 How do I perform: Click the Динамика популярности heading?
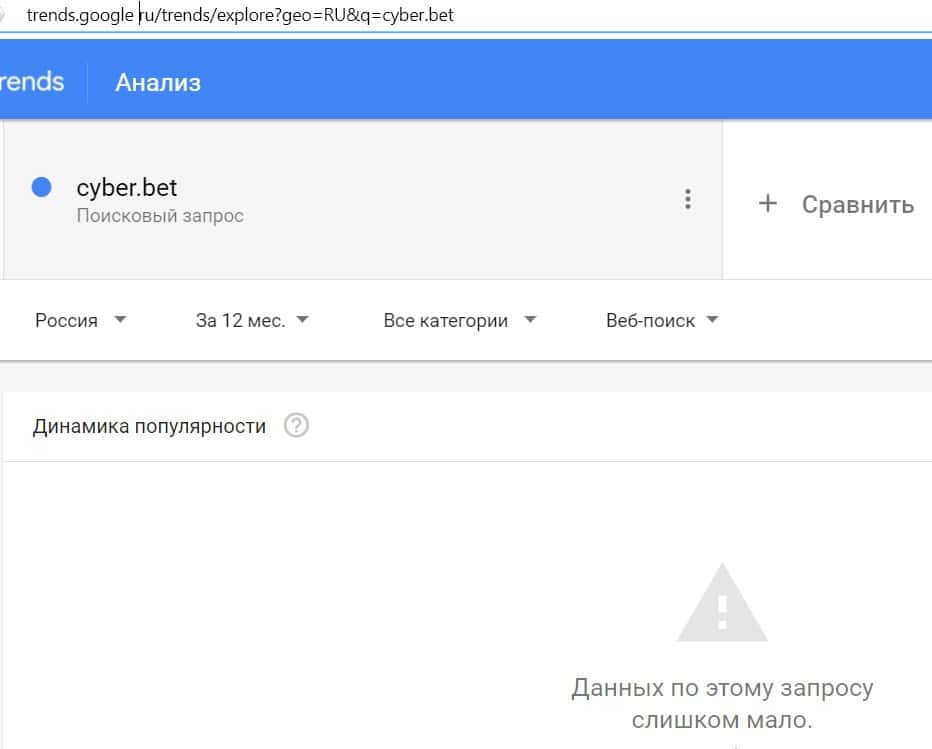pos(149,426)
